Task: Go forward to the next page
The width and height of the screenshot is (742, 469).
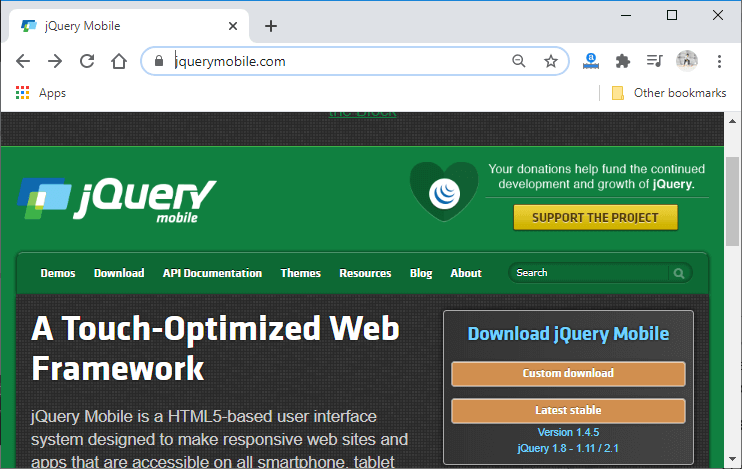Action: pyautogui.click(x=55, y=61)
